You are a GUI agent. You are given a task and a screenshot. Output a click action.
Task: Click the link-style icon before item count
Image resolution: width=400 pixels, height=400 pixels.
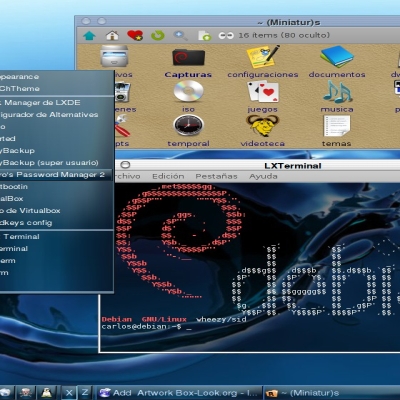(x=226, y=35)
